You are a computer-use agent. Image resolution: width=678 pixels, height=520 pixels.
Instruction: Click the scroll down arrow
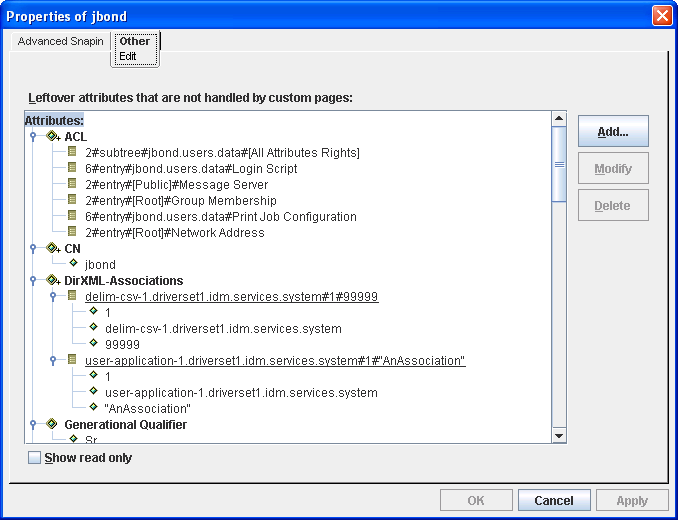point(559,436)
